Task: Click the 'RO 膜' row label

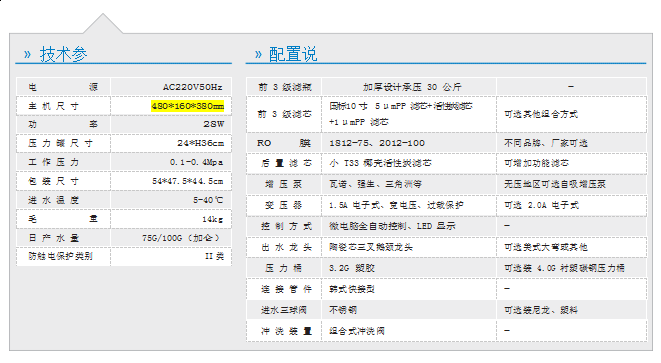Action: tap(284, 143)
